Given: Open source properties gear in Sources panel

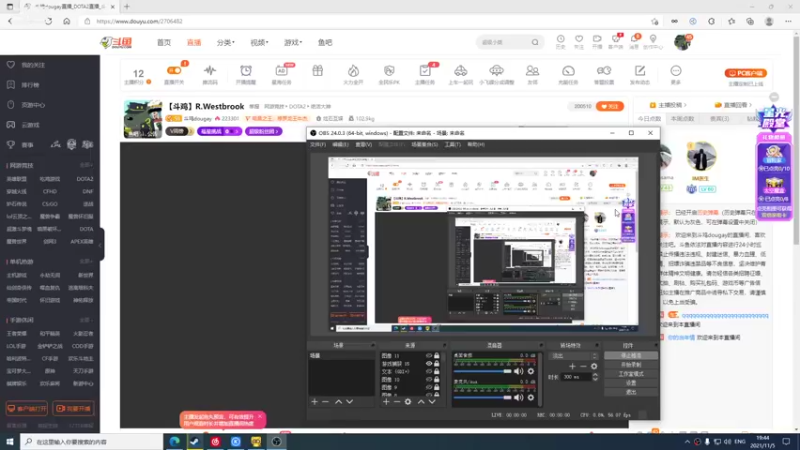Looking at the screenshot, I should coord(408,402).
